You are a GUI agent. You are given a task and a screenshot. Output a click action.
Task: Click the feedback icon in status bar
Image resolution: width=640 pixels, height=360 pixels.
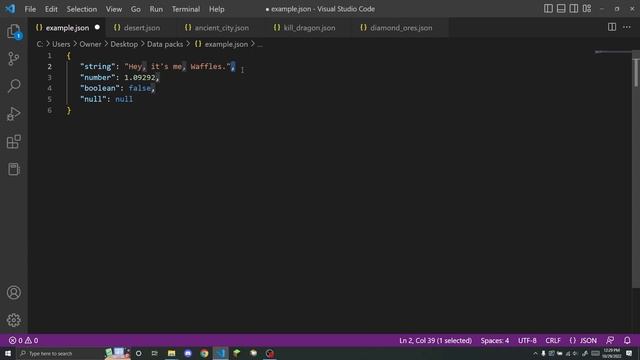(610, 340)
